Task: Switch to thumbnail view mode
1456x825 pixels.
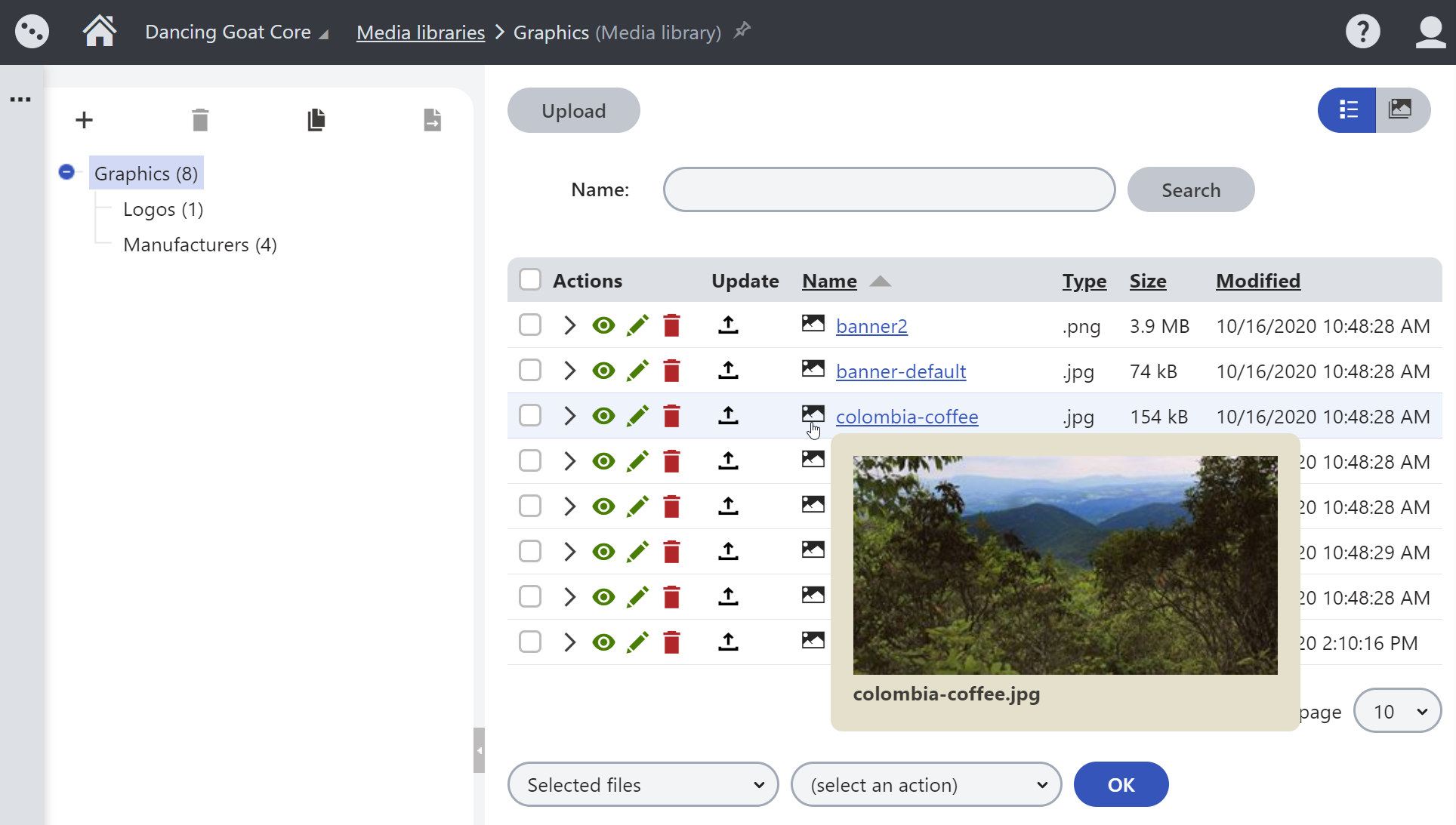Action: 1402,109
